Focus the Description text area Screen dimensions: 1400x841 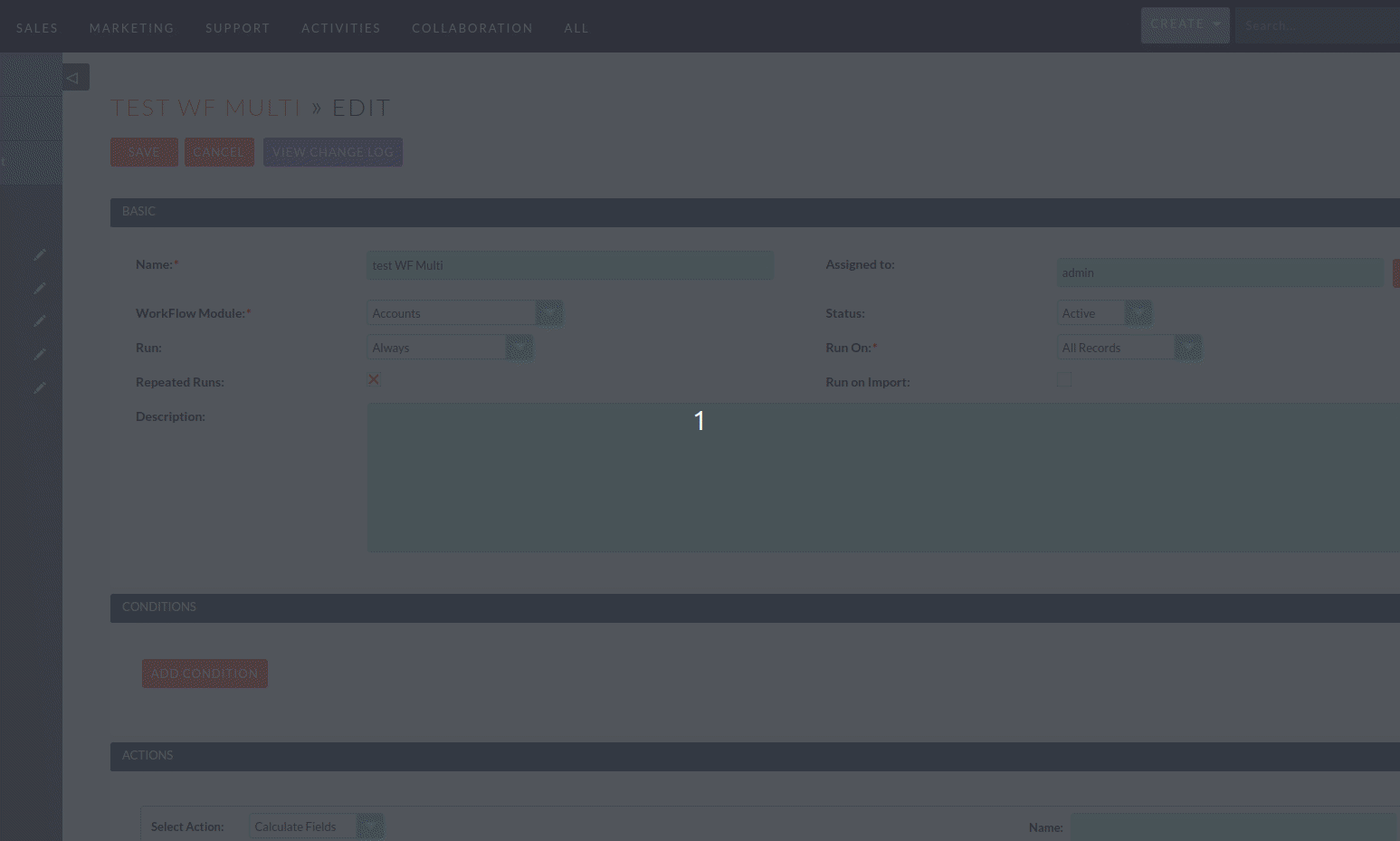coord(883,478)
